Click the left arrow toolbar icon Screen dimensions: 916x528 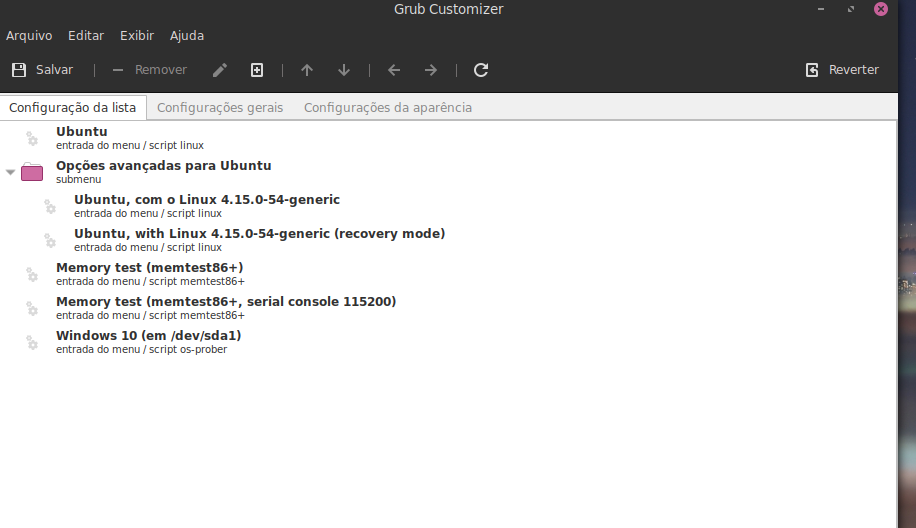point(394,70)
